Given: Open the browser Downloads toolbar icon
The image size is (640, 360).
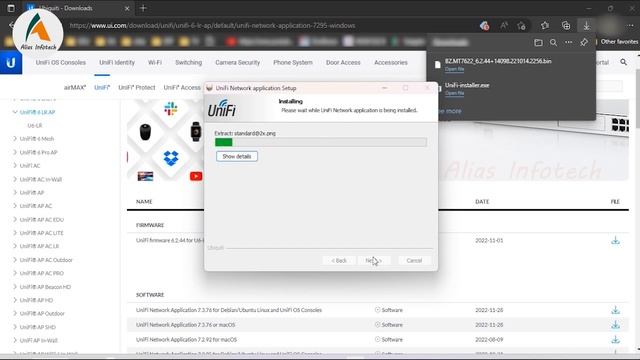Looking at the screenshot, I should click(x=587, y=26).
